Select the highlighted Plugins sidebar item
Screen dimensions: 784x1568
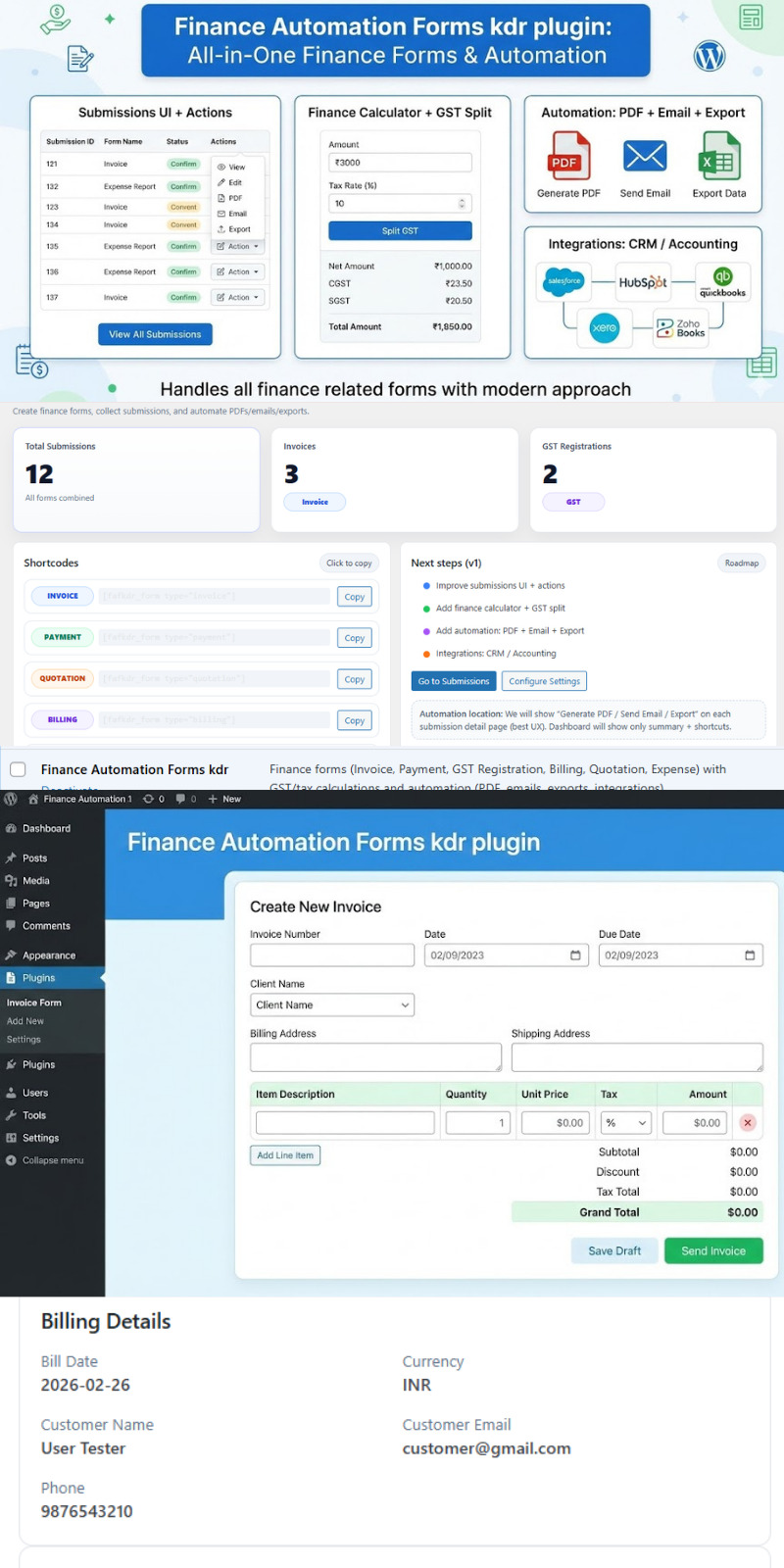click(52, 978)
